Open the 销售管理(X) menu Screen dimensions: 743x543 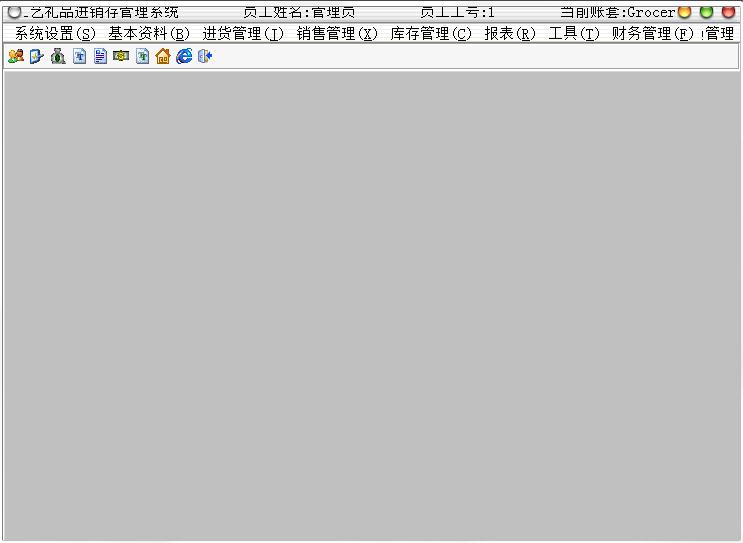coord(337,34)
